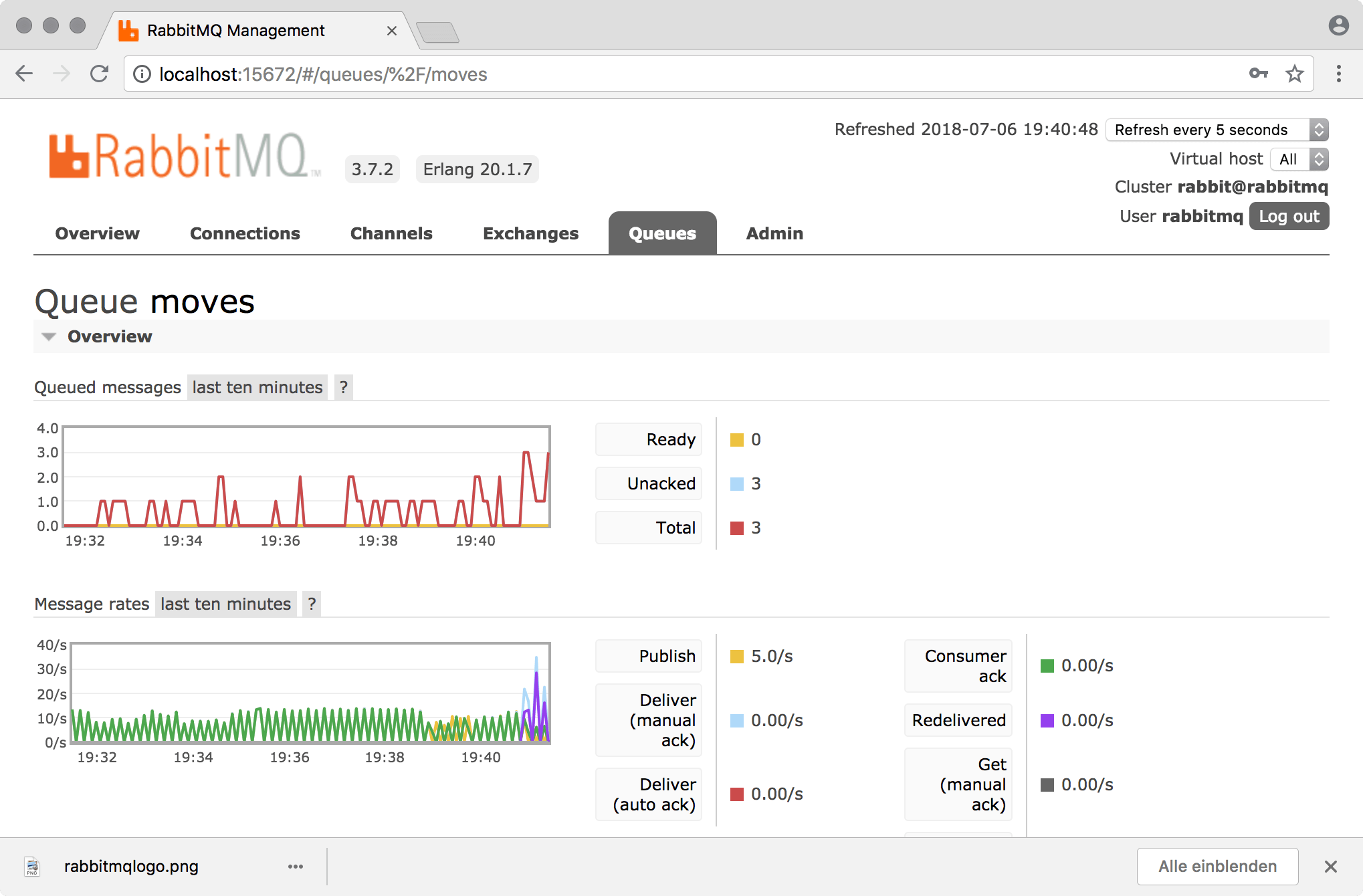Select the Exchanges tab

click(530, 233)
